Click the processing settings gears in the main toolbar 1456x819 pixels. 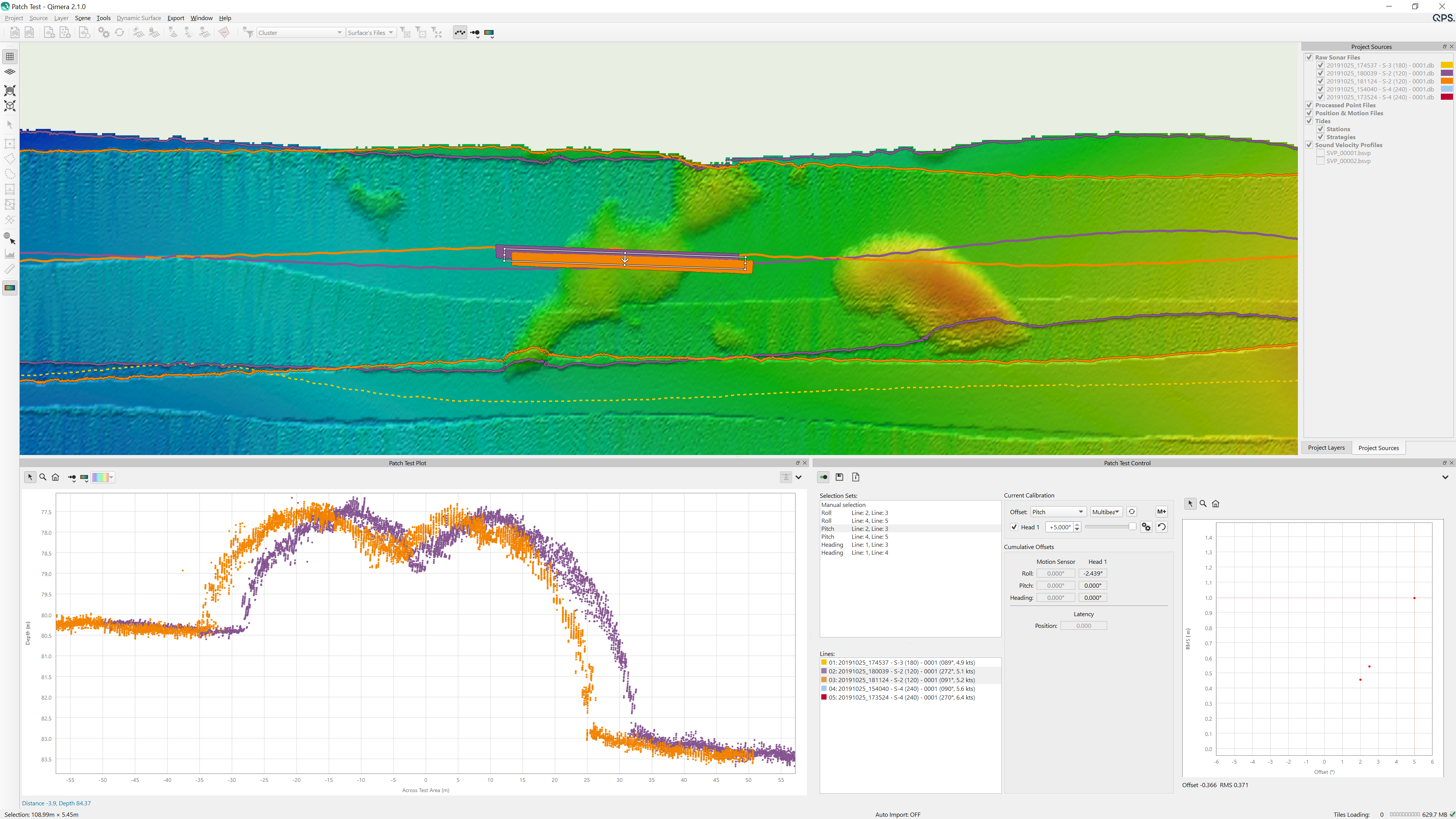coord(104,33)
